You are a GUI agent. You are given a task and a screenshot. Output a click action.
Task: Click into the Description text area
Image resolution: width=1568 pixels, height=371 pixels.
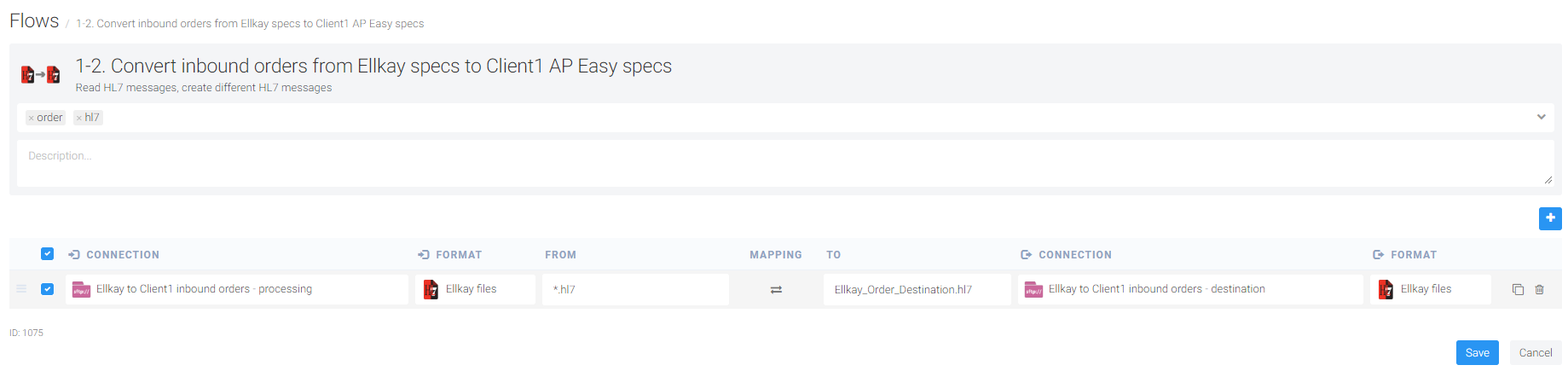click(785, 163)
